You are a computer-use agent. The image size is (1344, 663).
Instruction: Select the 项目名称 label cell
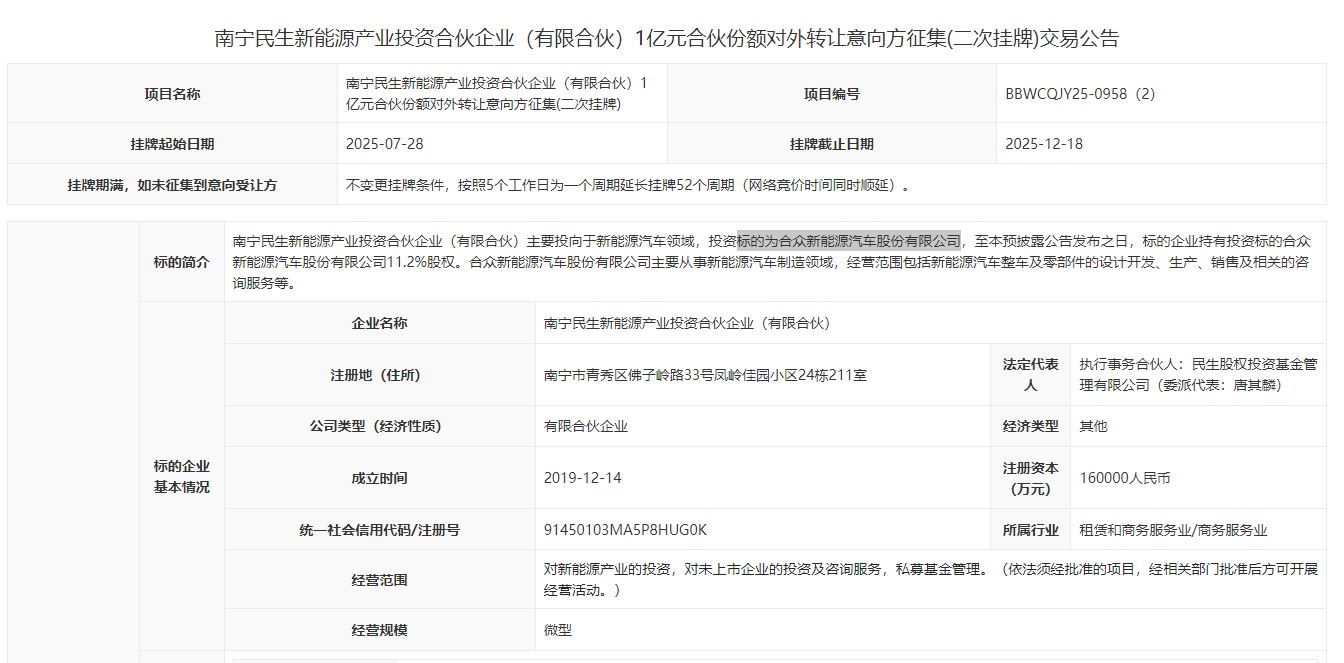172,94
